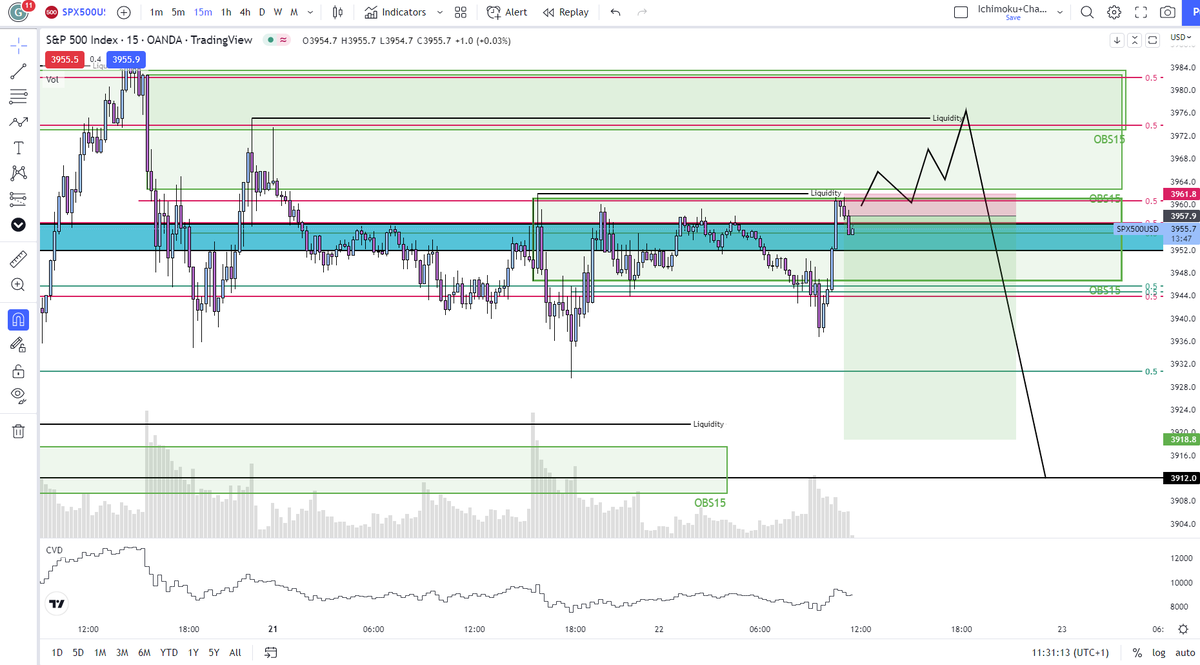Select the 6M date range

pyautogui.click(x=144, y=653)
